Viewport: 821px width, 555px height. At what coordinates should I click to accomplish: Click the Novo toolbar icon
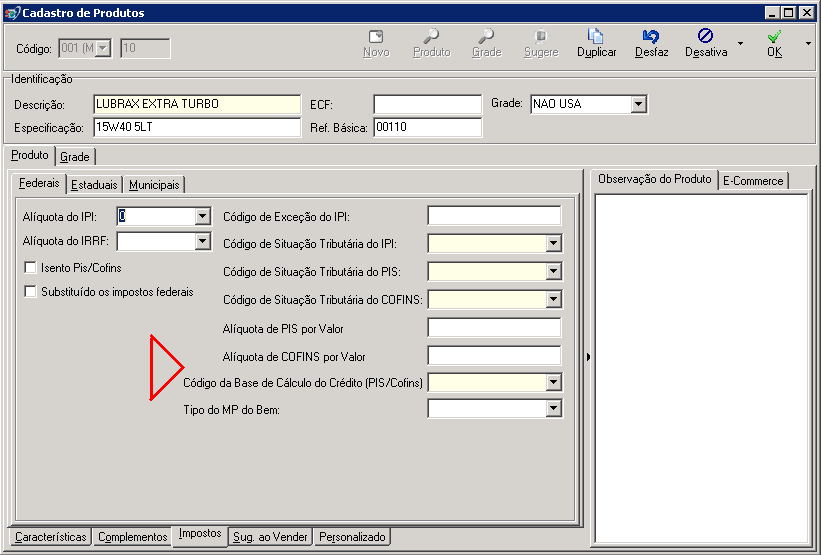coord(376,37)
